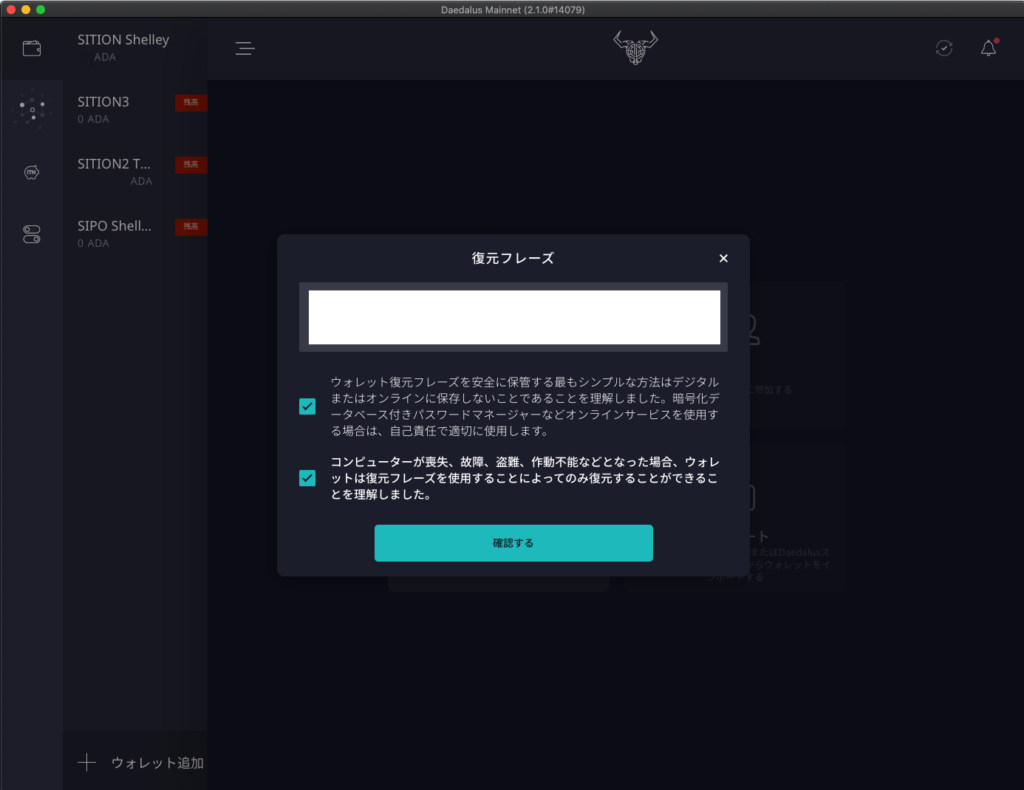Open the ITN rewards redemption icon
1024x790 pixels.
pyautogui.click(x=31, y=172)
